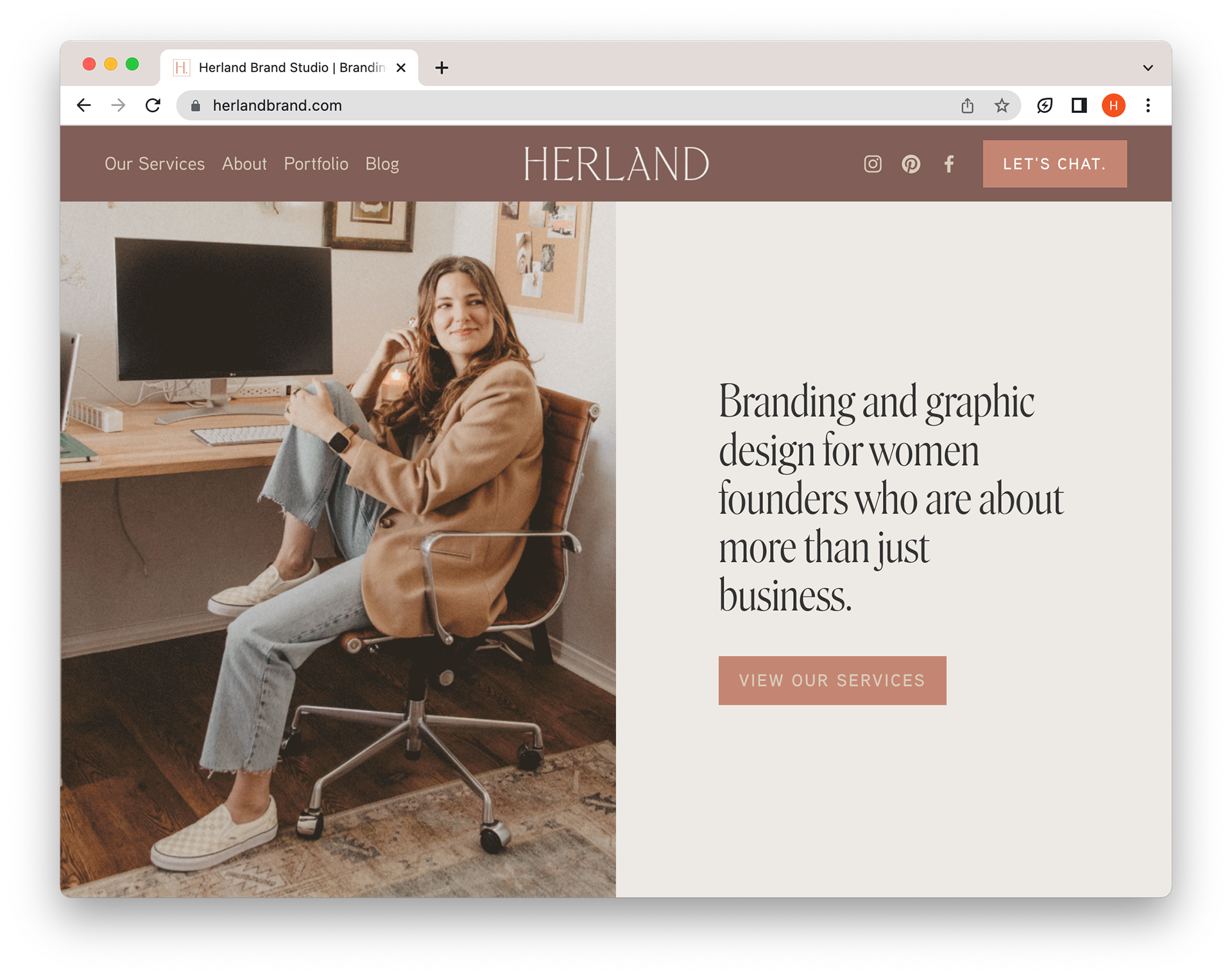Open the Our Services menu item
This screenshot has width=1232, height=977.
(x=155, y=164)
